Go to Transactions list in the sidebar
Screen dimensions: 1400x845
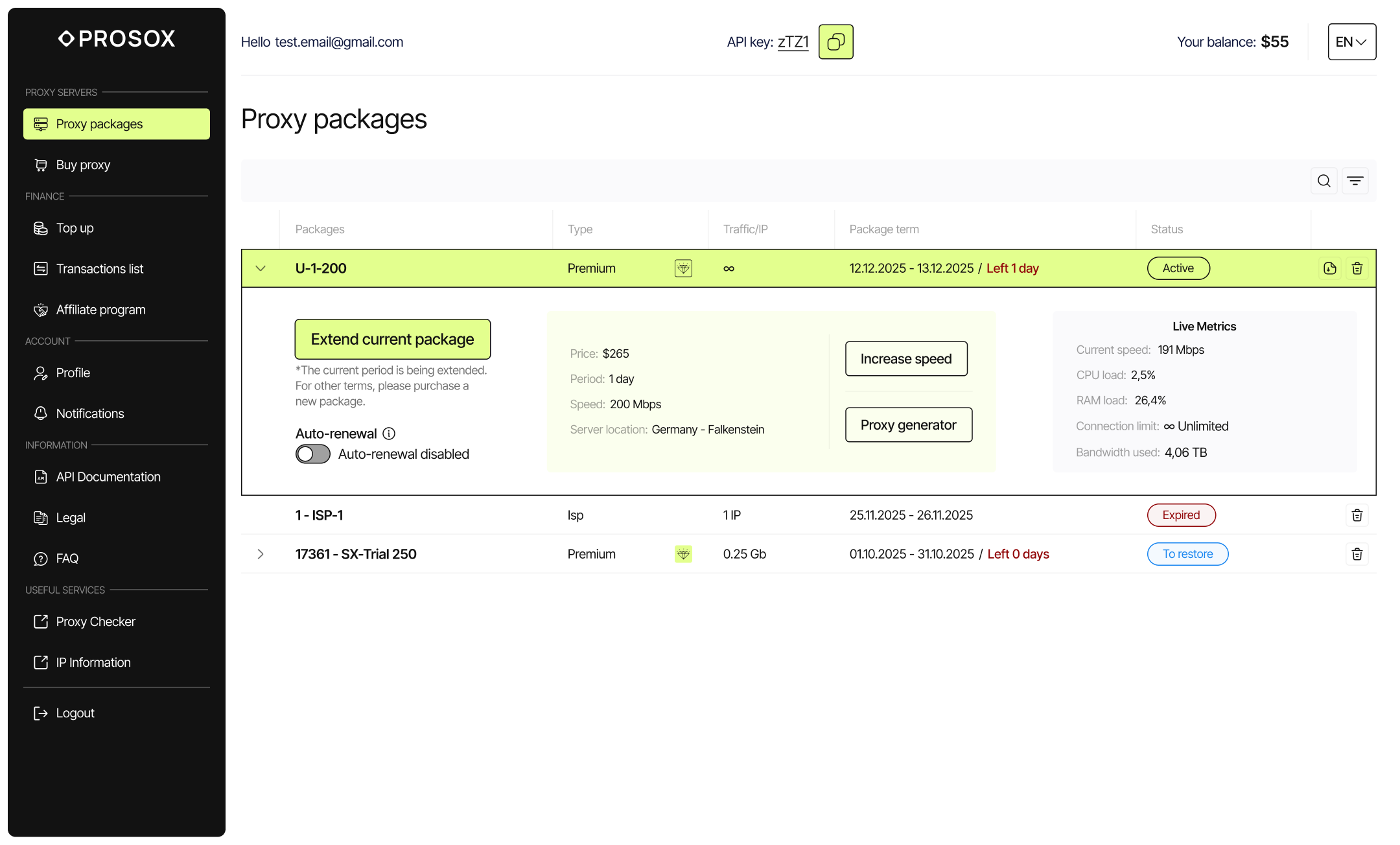click(99, 269)
